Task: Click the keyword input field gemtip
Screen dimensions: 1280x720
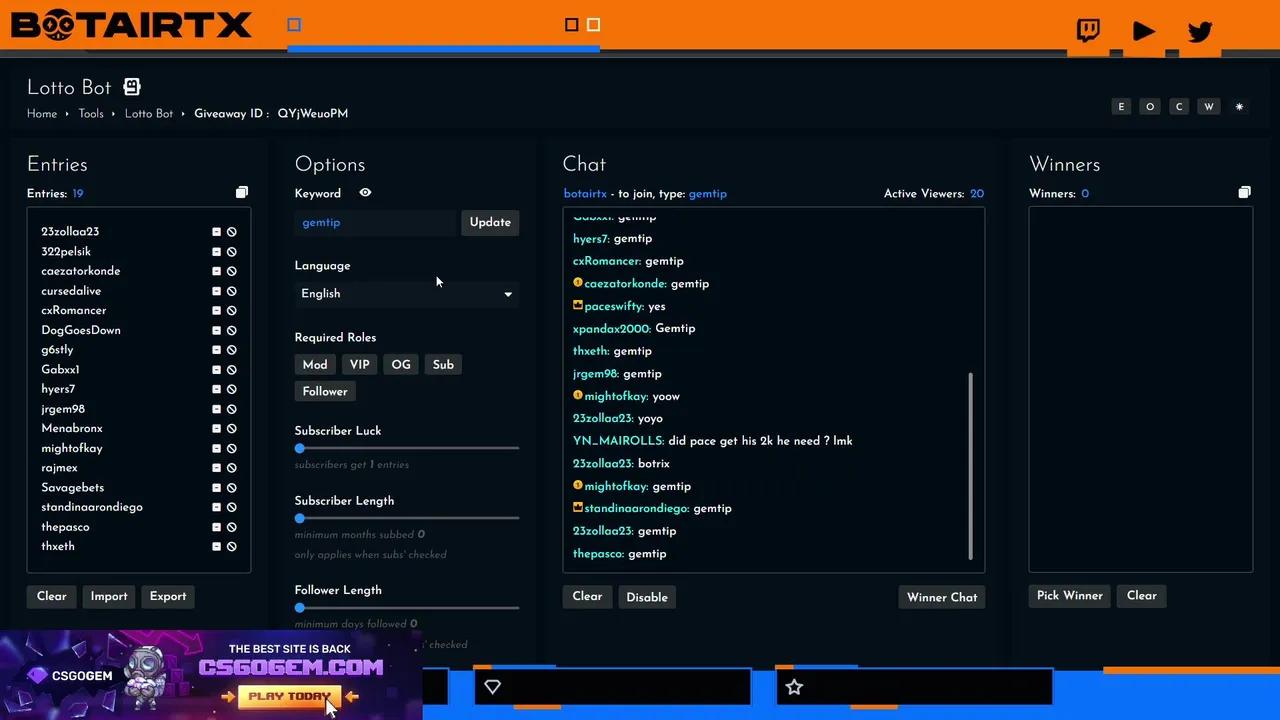Action: (x=376, y=223)
